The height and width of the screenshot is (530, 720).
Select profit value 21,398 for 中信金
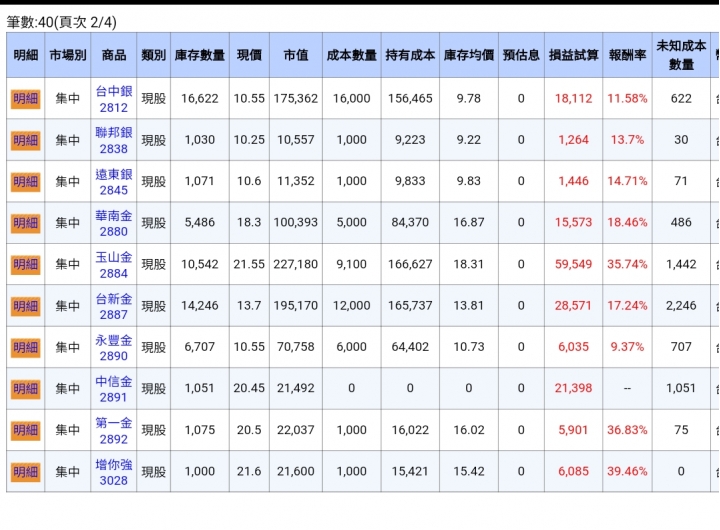[574, 389]
